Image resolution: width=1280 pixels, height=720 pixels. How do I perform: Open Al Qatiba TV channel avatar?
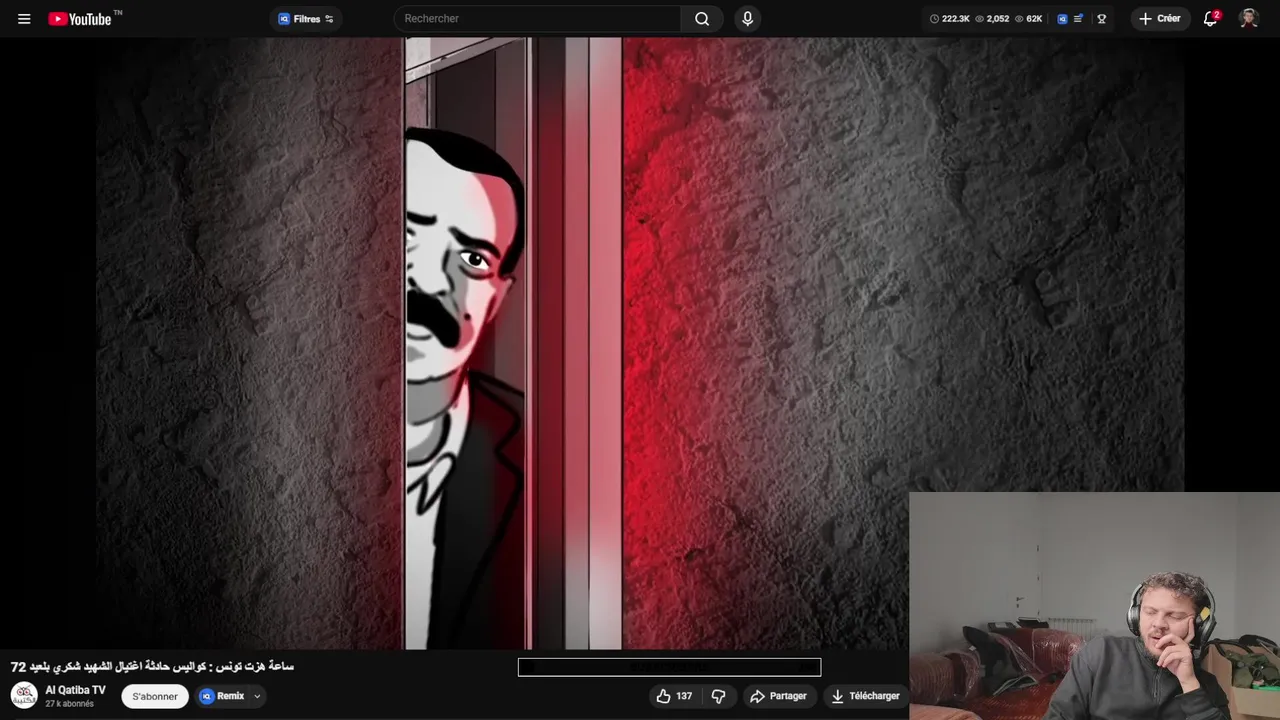pyautogui.click(x=24, y=696)
